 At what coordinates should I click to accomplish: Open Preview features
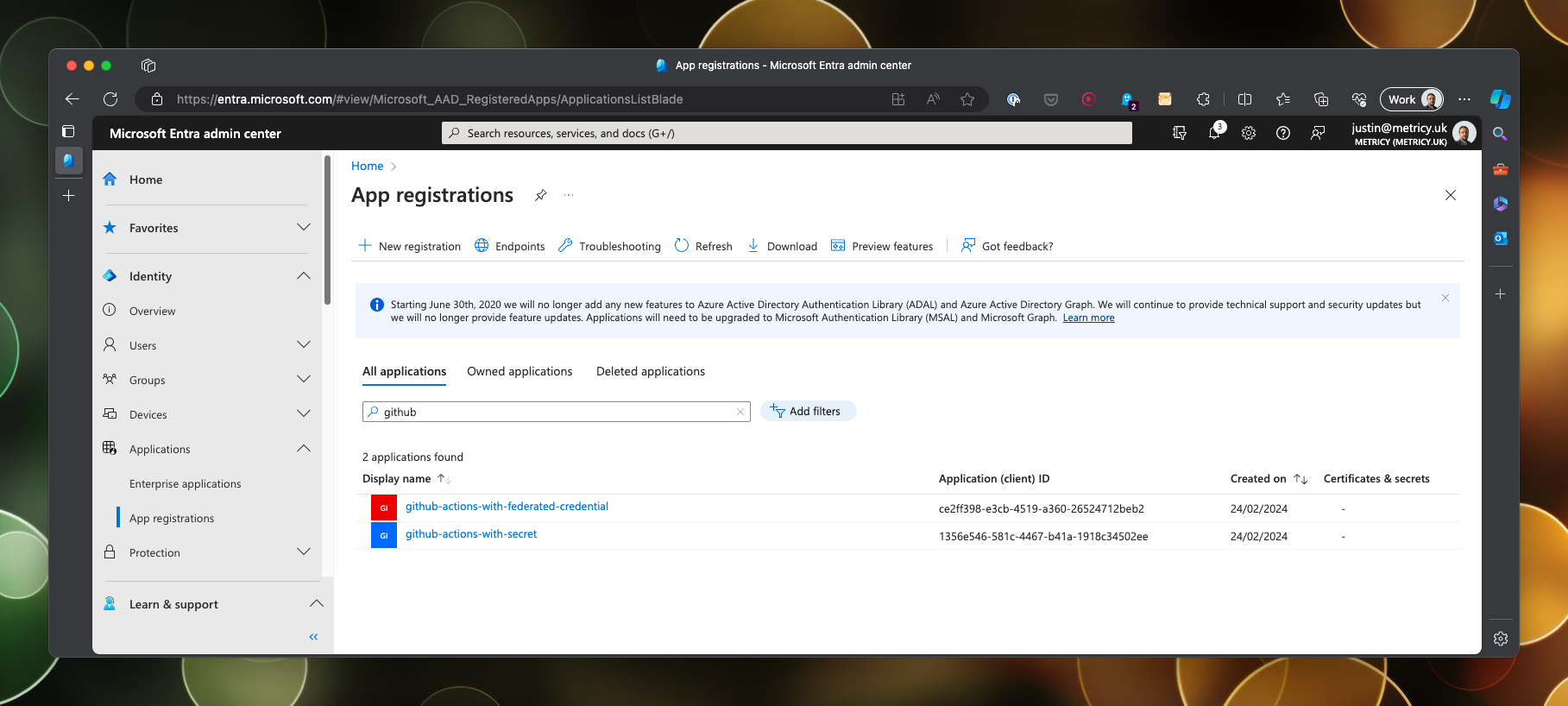[x=882, y=246]
